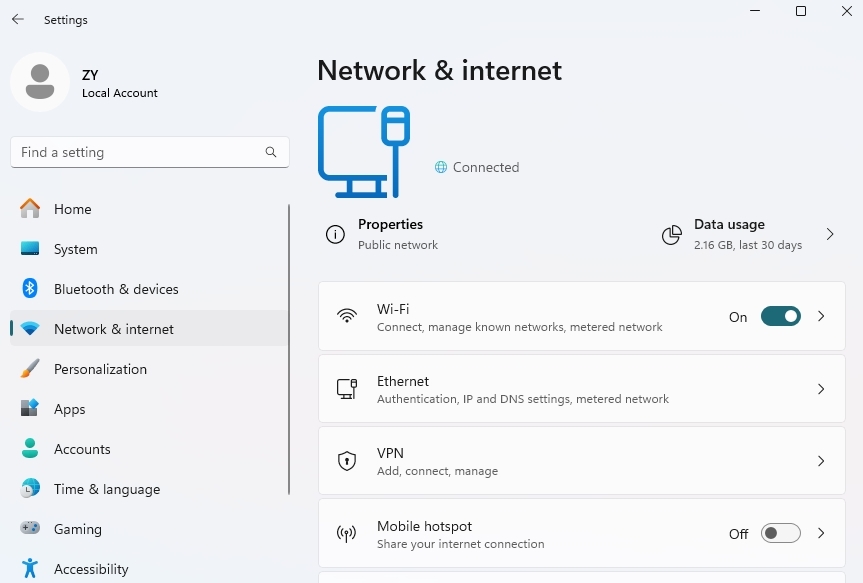The image size is (863, 583).
Task: Open the Wi-Fi settings icon
Action: click(346, 317)
